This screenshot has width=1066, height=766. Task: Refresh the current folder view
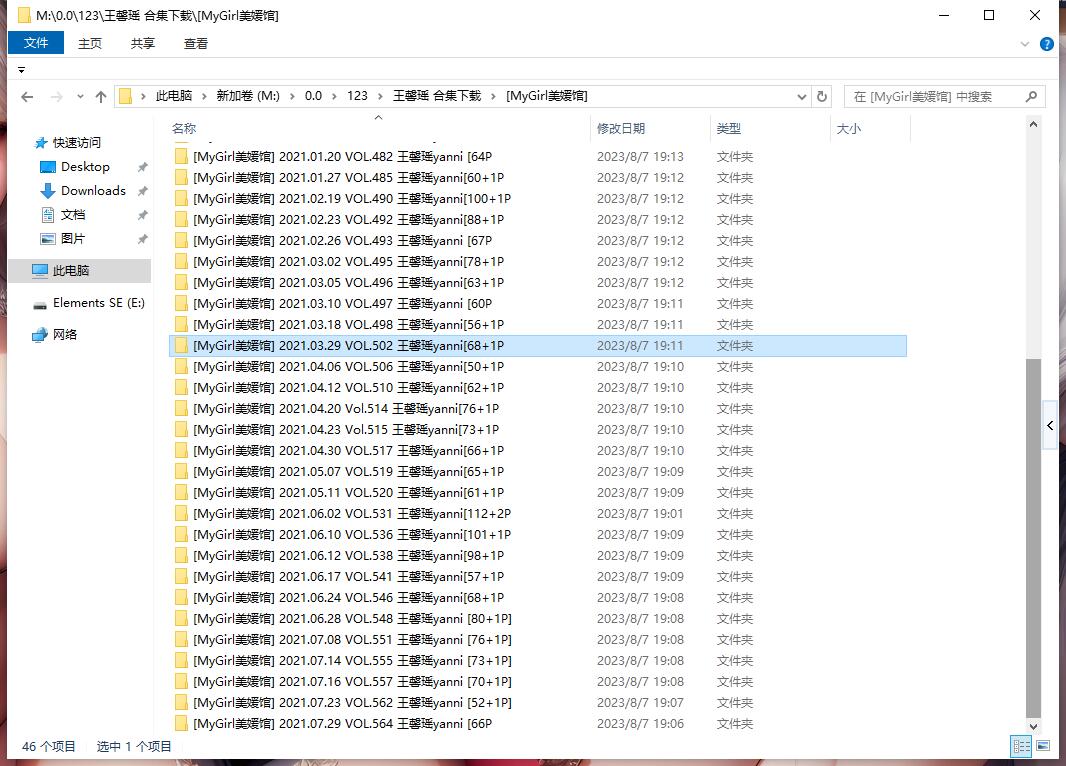[x=821, y=97]
